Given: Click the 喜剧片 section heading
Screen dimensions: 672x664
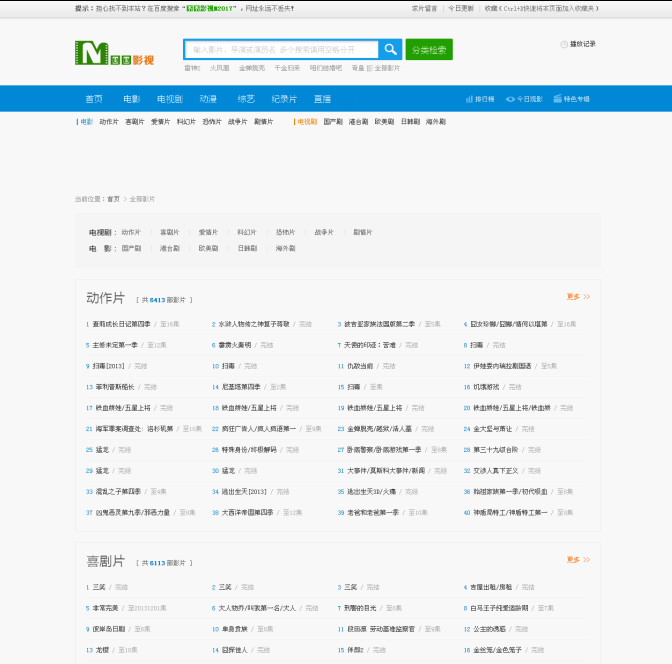Looking at the screenshot, I should tap(105, 561).
